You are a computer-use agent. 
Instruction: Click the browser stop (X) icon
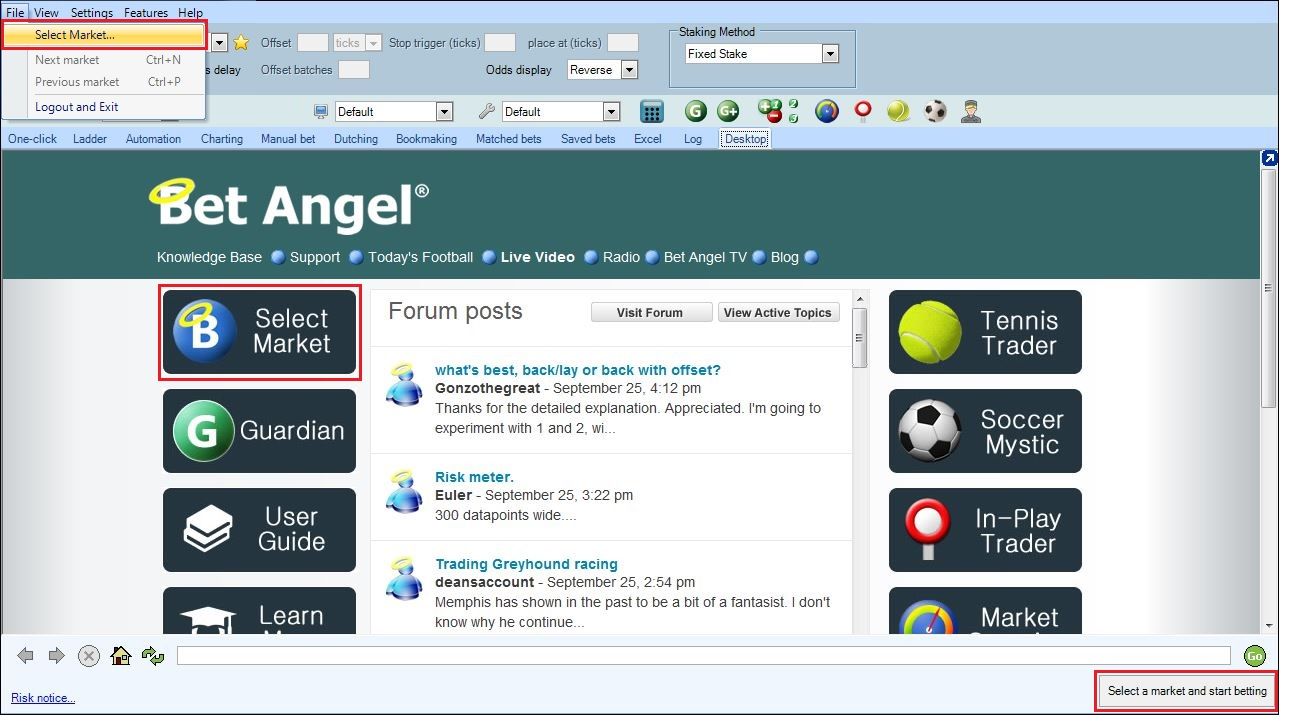coord(89,656)
